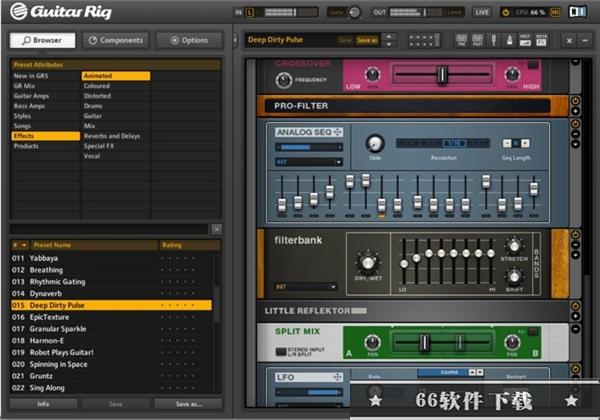Image resolution: width=600 pixels, height=420 pixels.
Task: Open the metronome icon in toolbar
Action: tap(509, 40)
